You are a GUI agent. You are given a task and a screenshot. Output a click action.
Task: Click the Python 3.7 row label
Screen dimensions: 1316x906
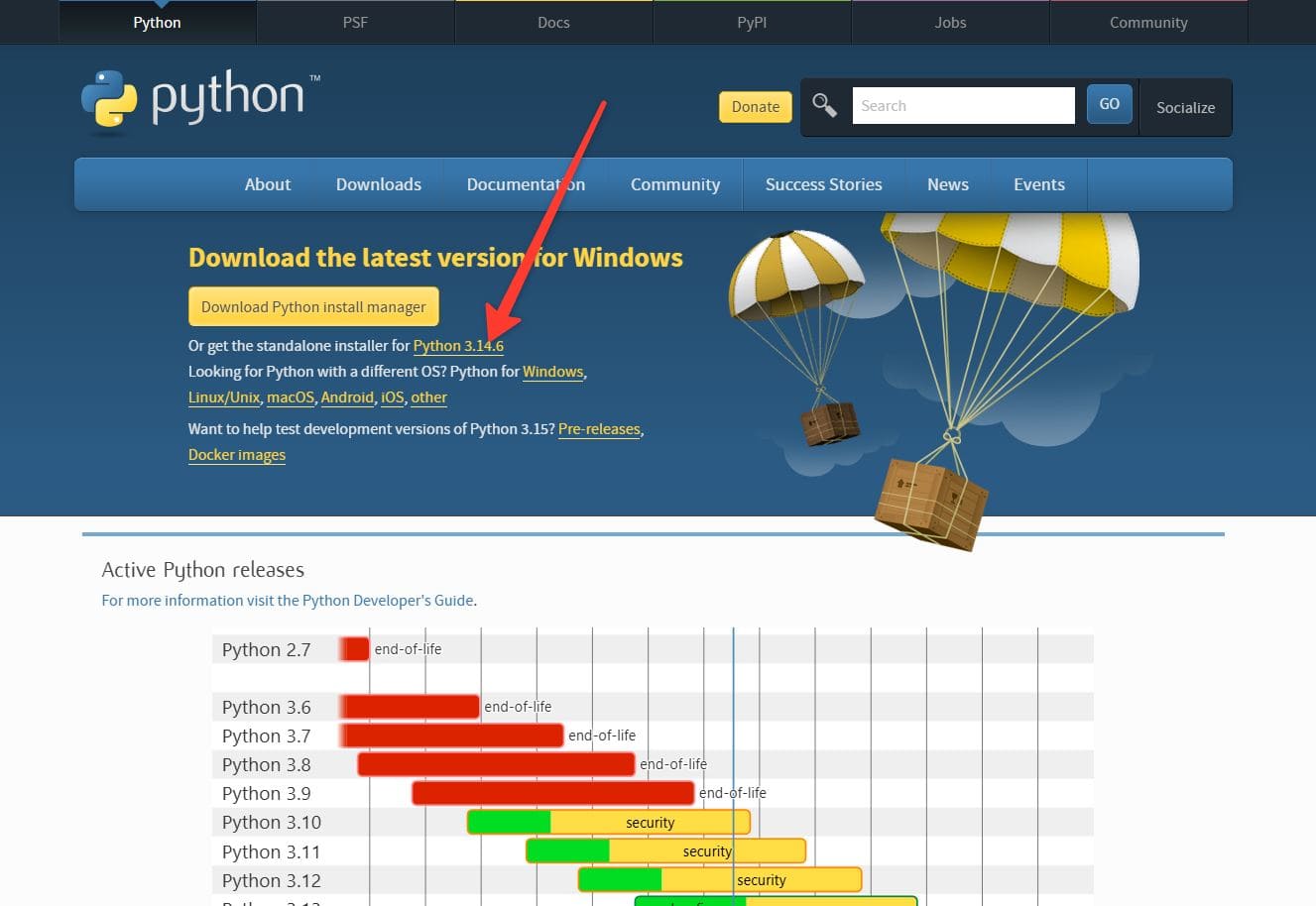(266, 736)
